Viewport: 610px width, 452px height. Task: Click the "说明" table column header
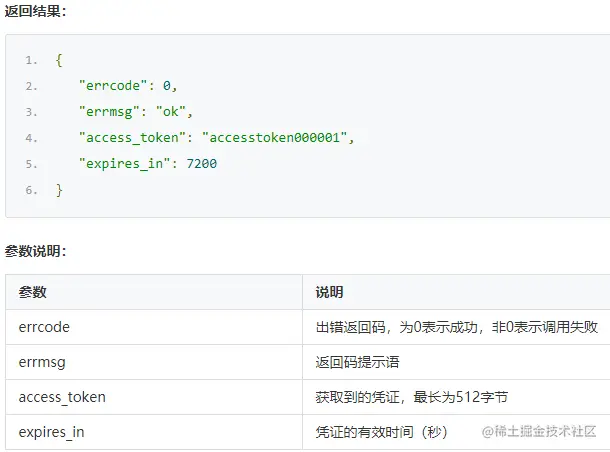(329, 292)
